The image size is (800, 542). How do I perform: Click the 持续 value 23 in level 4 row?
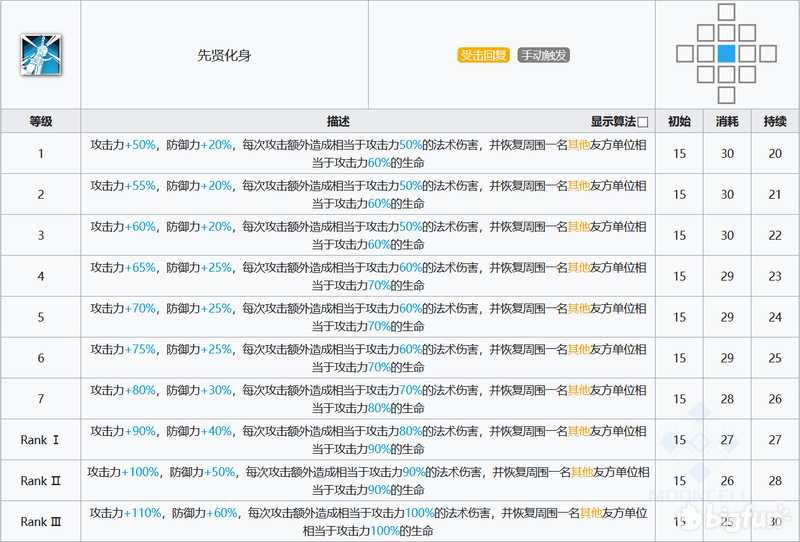point(775,276)
